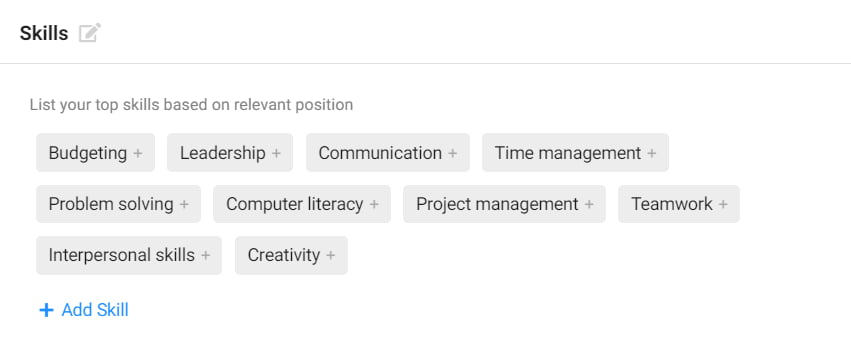Image resolution: width=851 pixels, height=360 pixels.
Task: Select the Budgeting skill tag
Action: tap(96, 153)
